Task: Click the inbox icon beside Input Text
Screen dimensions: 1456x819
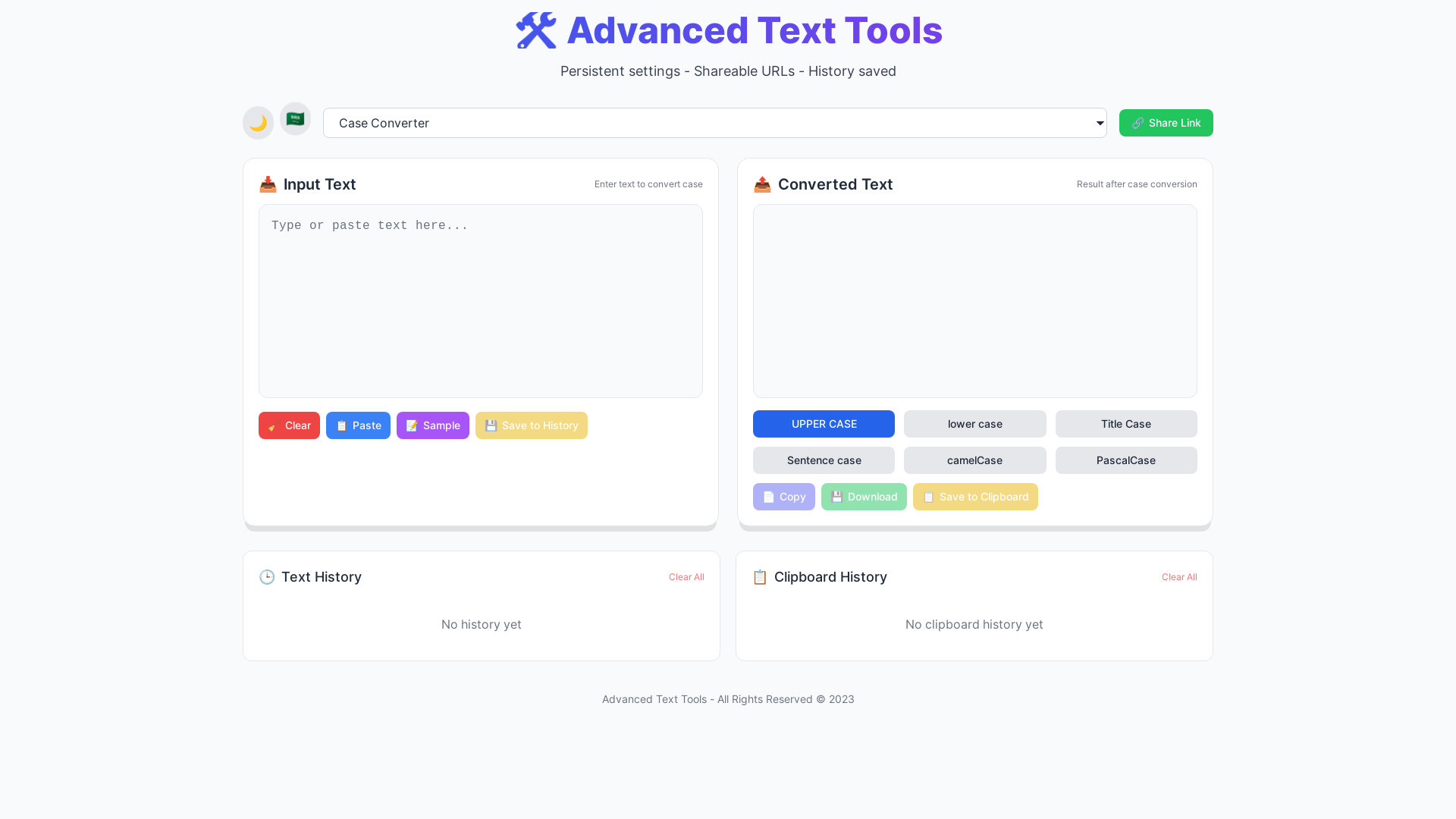Action: [268, 184]
